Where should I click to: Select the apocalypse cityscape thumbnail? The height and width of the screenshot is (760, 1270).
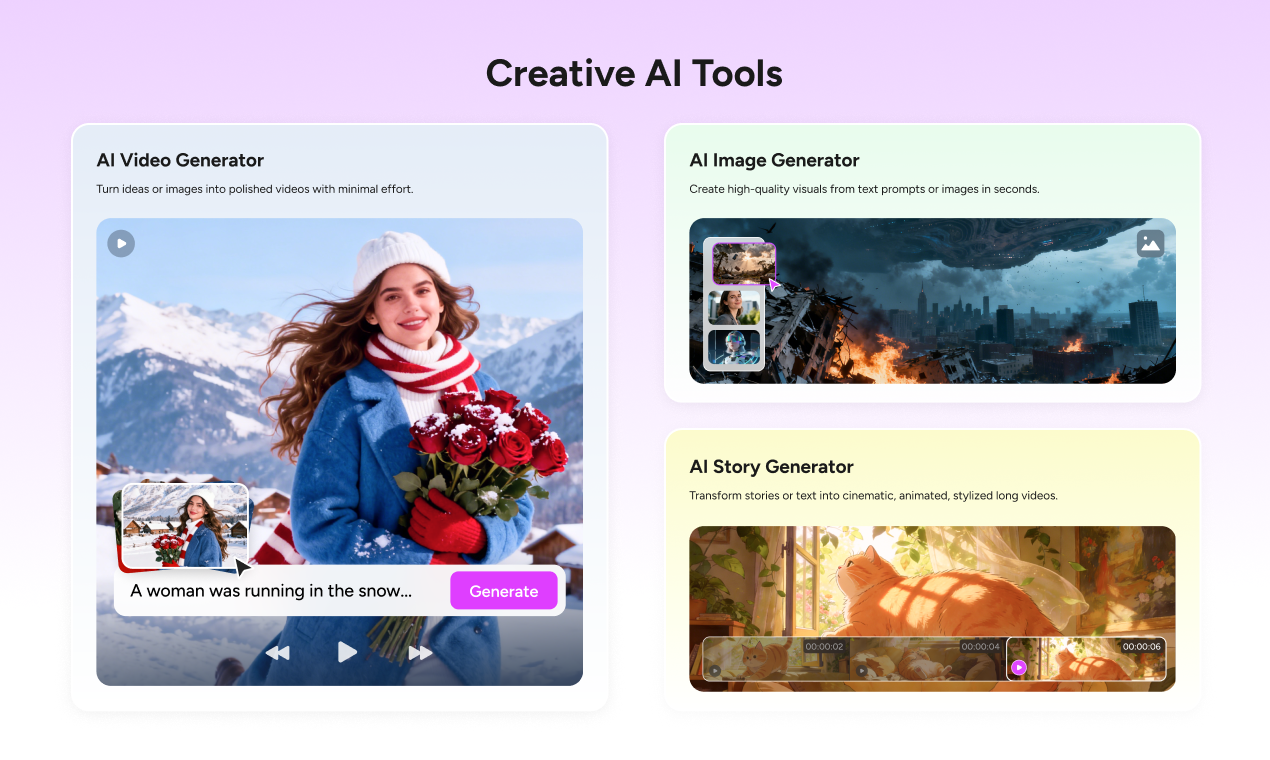(x=745, y=264)
